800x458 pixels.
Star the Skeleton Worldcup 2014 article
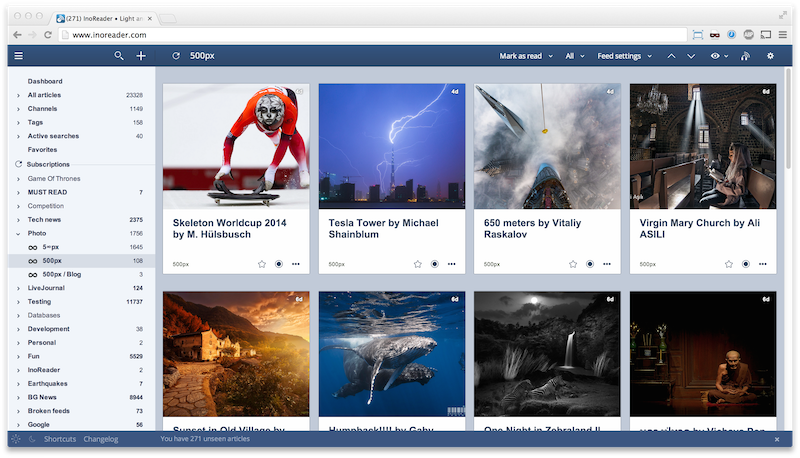click(x=262, y=264)
